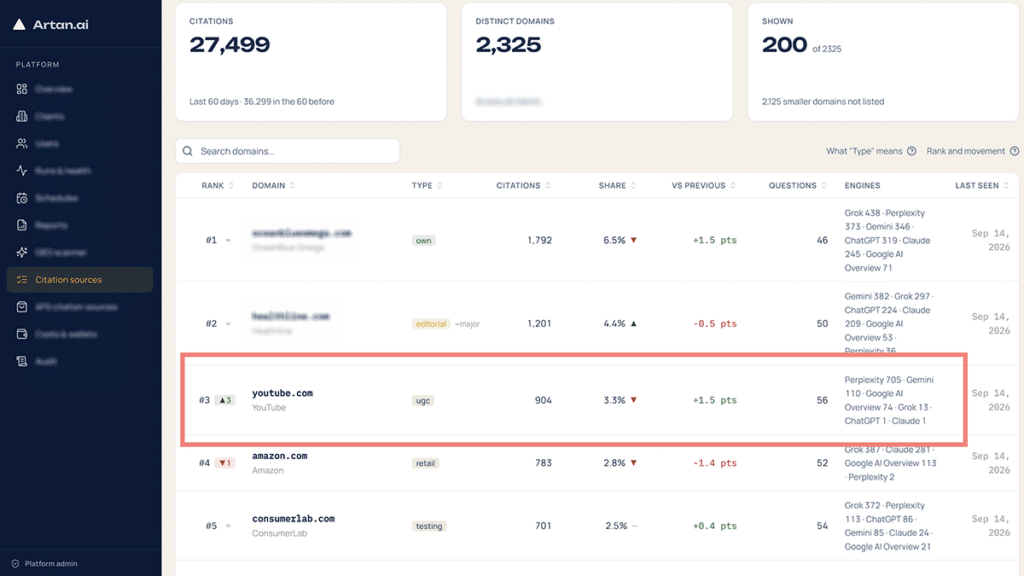Screen dimensions: 1024x576
Task: Click the questions count 56 for youtube.com
Action: [x=822, y=400]
